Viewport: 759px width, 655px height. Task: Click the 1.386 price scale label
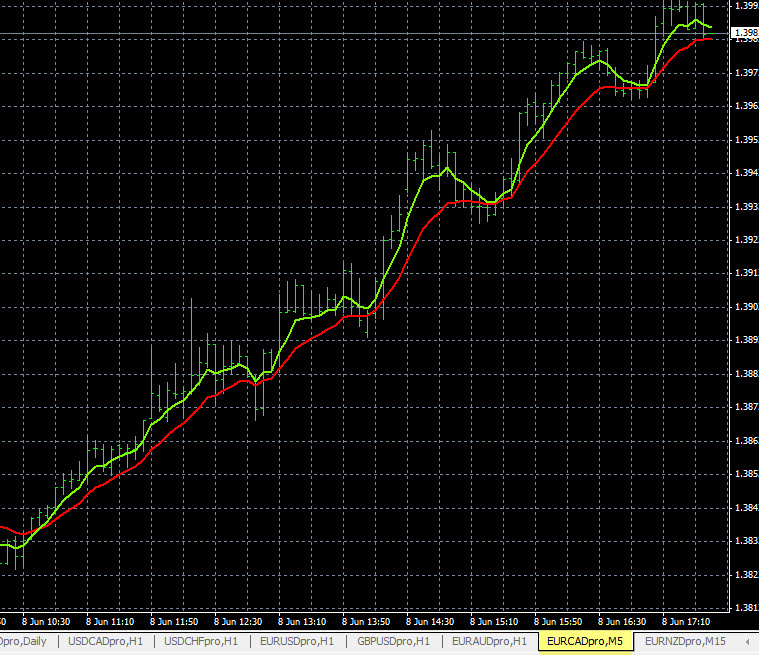coord(745,441)
